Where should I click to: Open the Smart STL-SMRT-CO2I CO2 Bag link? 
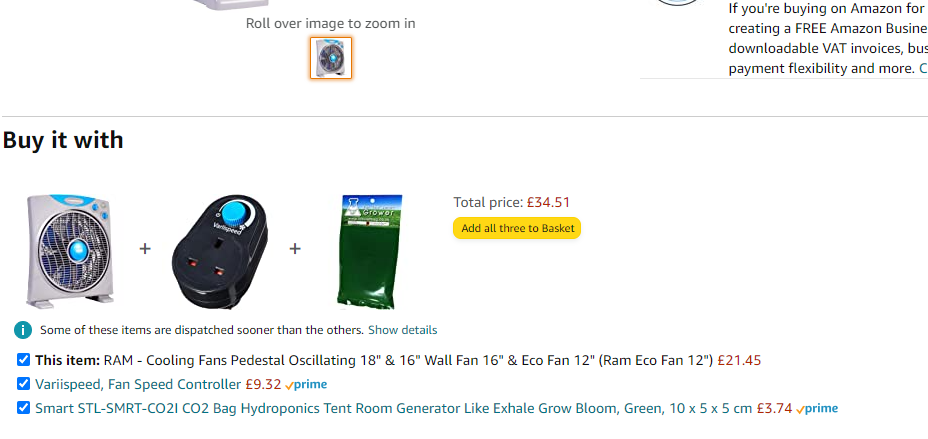coord(393,408)
